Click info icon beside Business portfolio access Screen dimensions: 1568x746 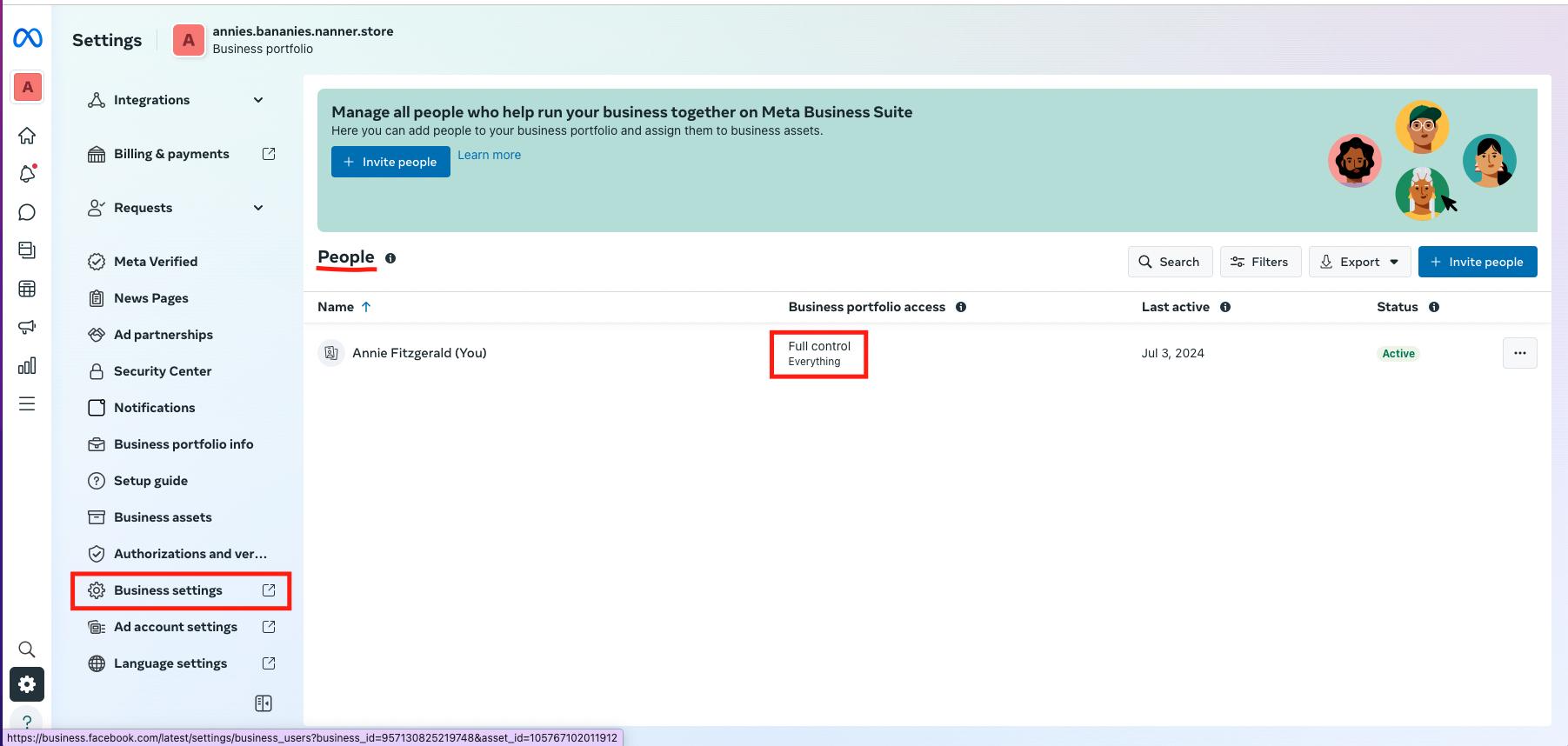click(961, 307)
